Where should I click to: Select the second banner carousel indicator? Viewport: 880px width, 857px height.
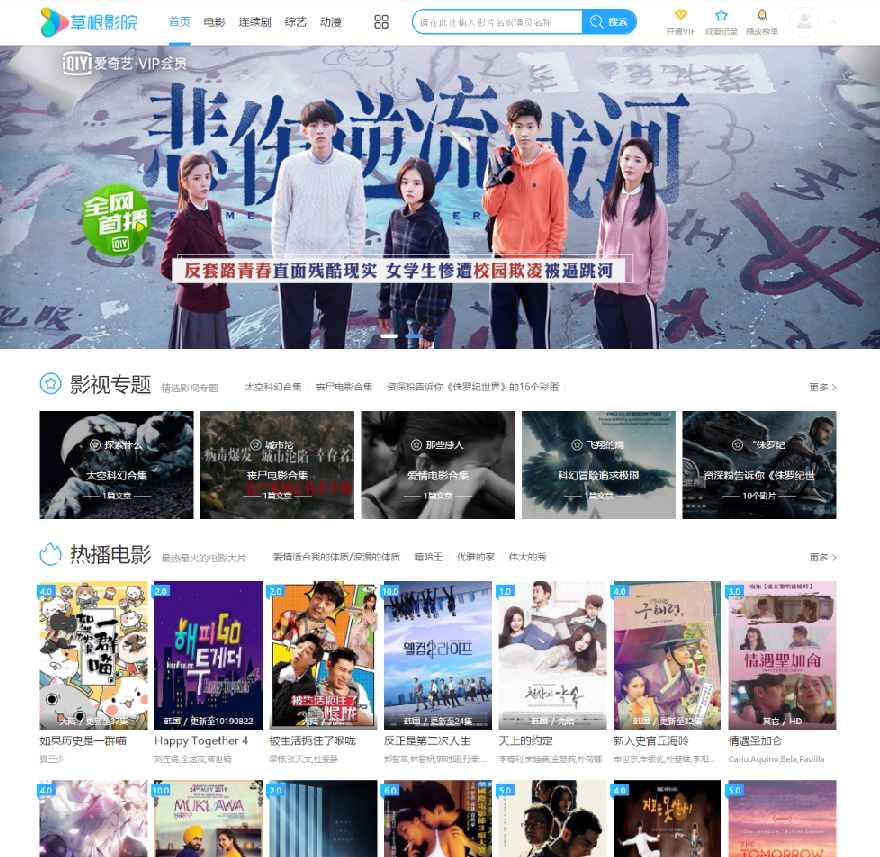[414, 336]
